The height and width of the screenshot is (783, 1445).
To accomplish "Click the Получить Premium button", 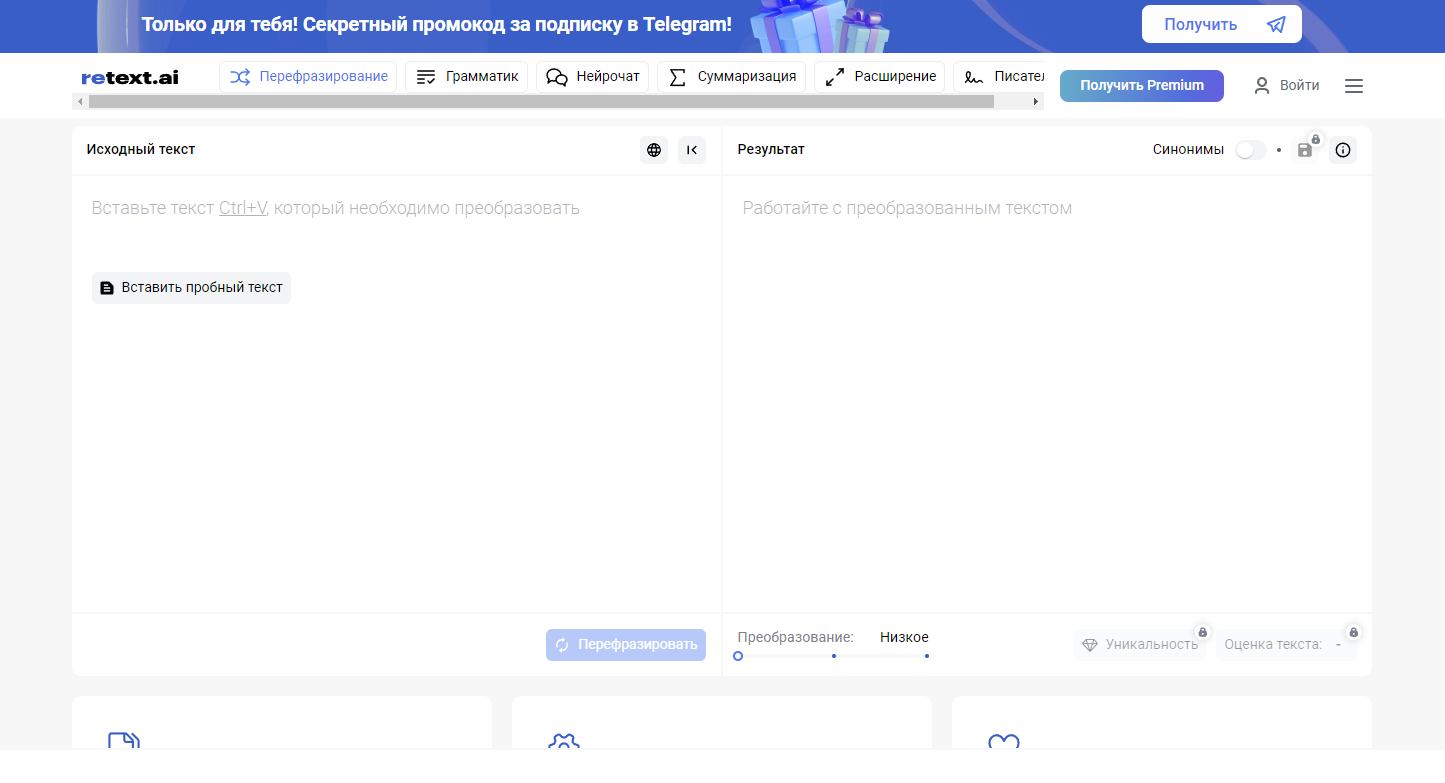I will point(1141,86).
